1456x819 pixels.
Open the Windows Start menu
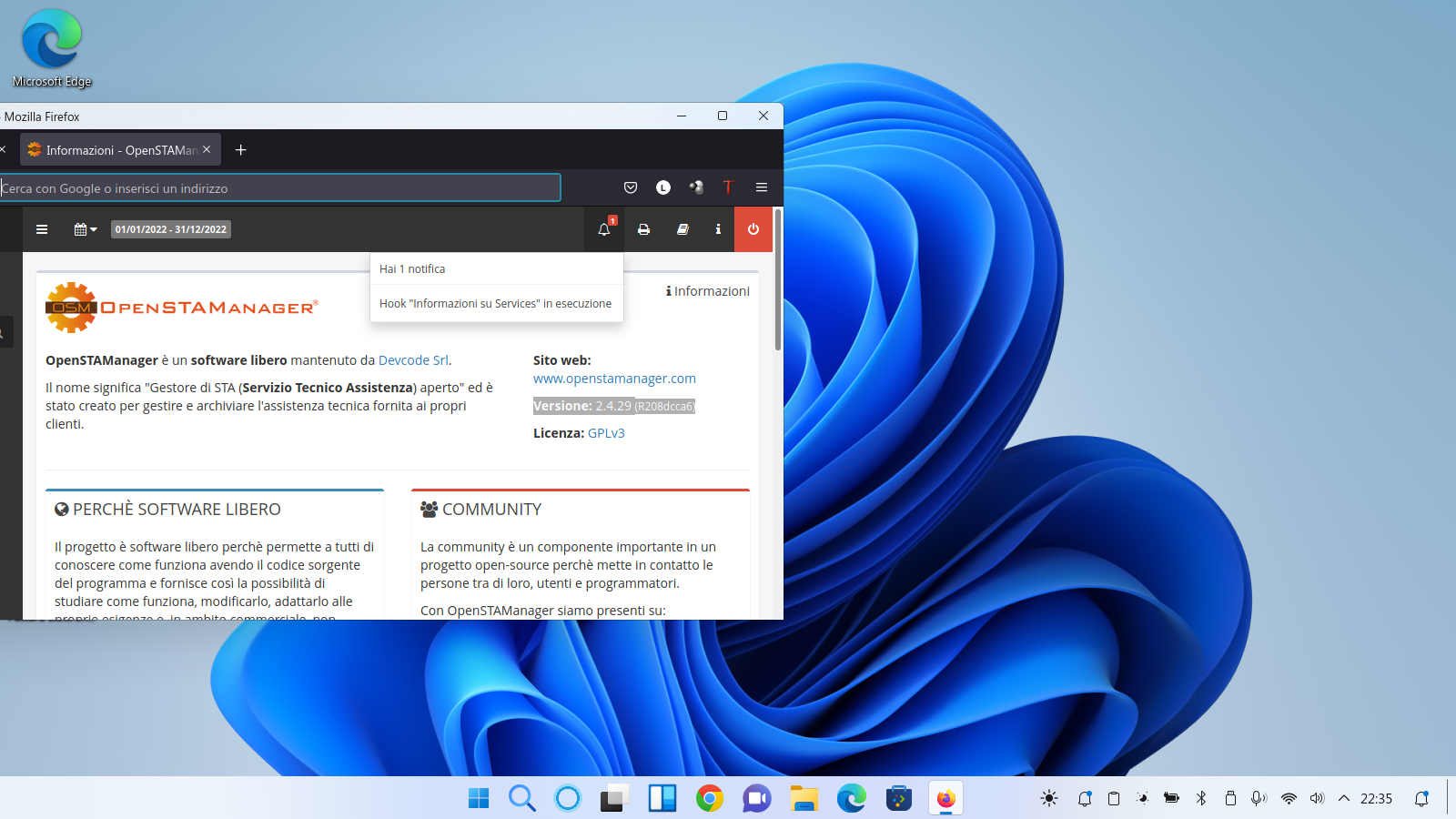[479, 798]
